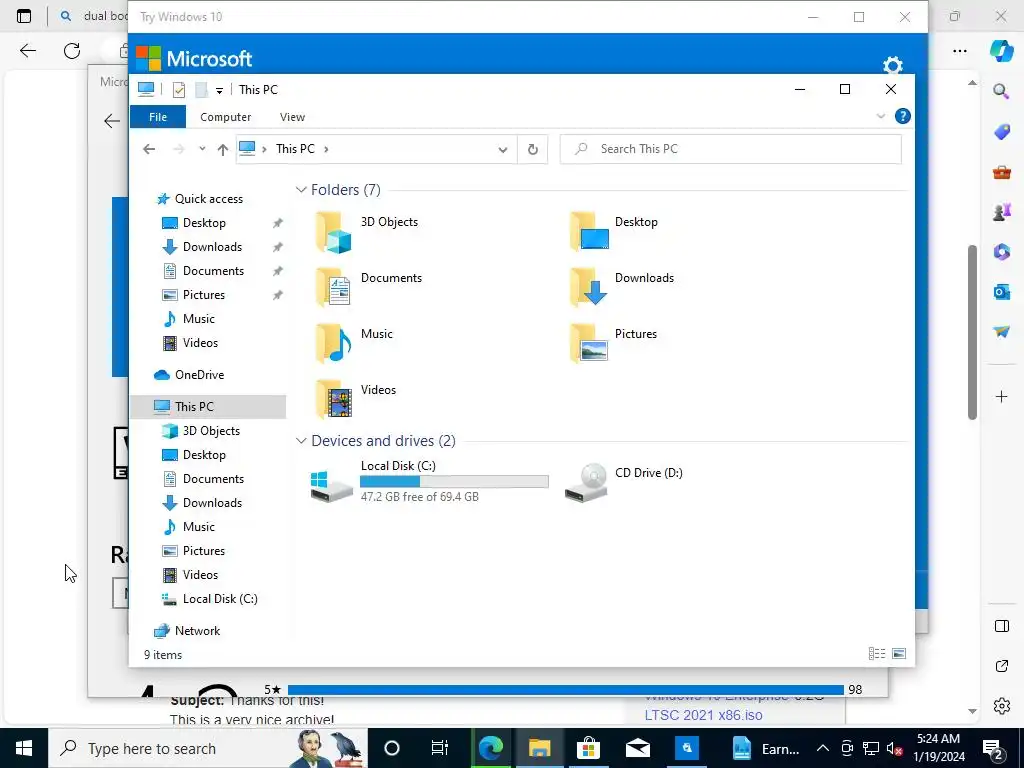Switch to Details view icon in status bar
The image size is (1024, 768).
tap(877, 654)
